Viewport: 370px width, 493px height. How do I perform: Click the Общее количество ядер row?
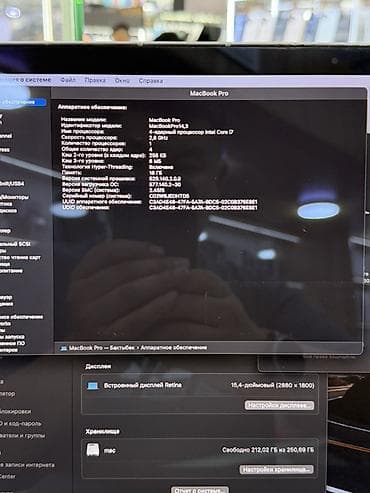[107, 149]
